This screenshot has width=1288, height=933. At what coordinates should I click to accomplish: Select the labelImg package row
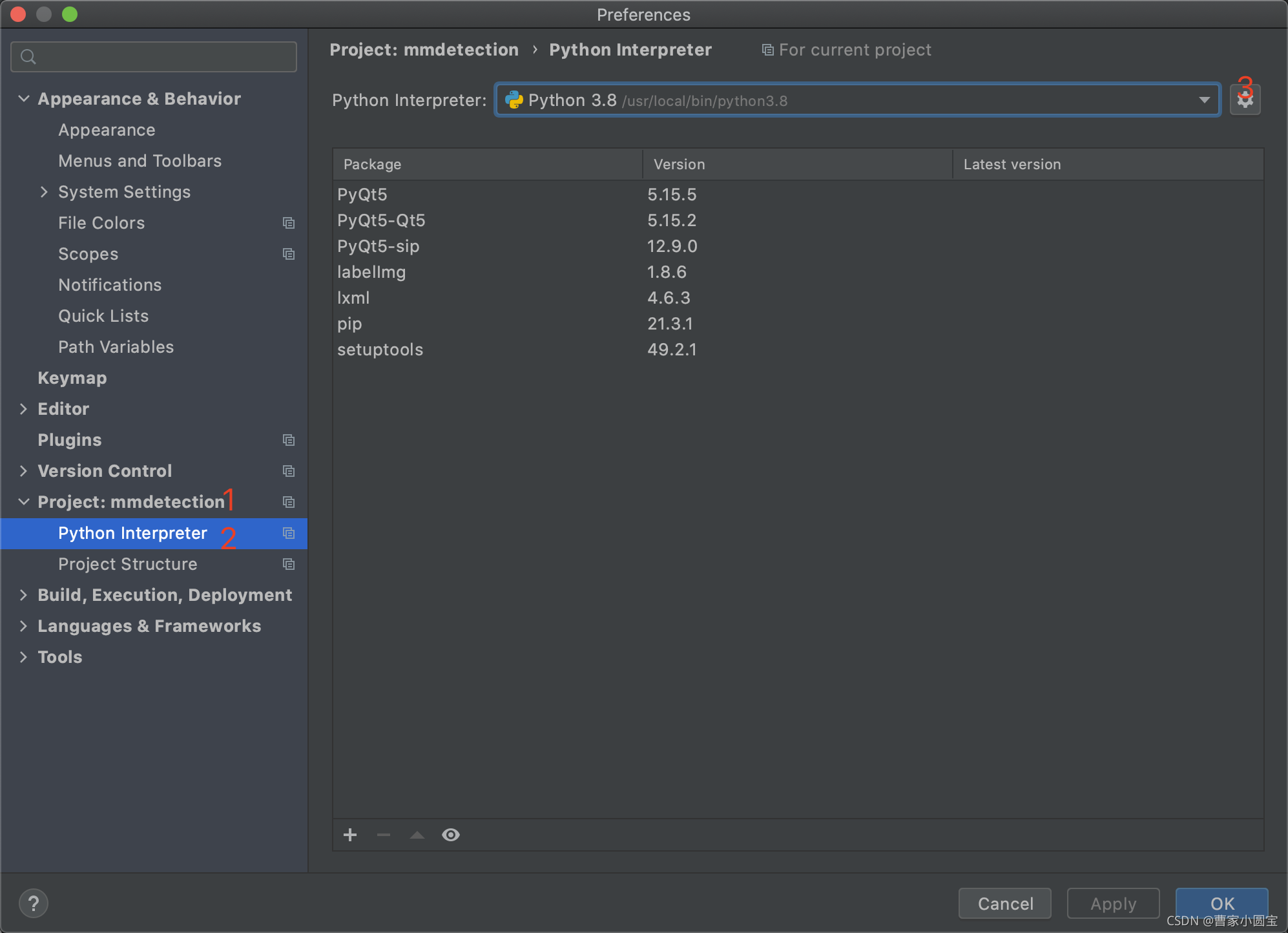(371, 272)
